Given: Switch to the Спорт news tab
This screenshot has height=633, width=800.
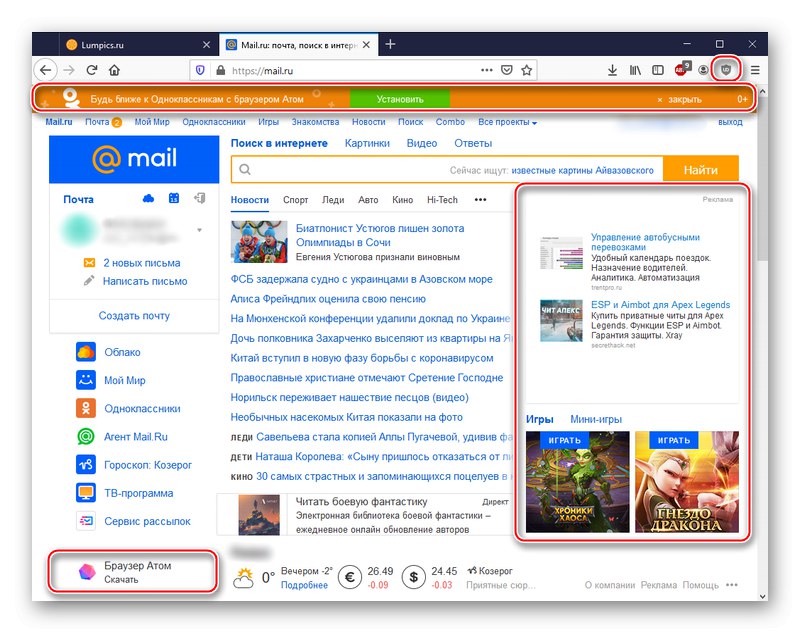Looking at the screenshot, I should pos(296,200).
